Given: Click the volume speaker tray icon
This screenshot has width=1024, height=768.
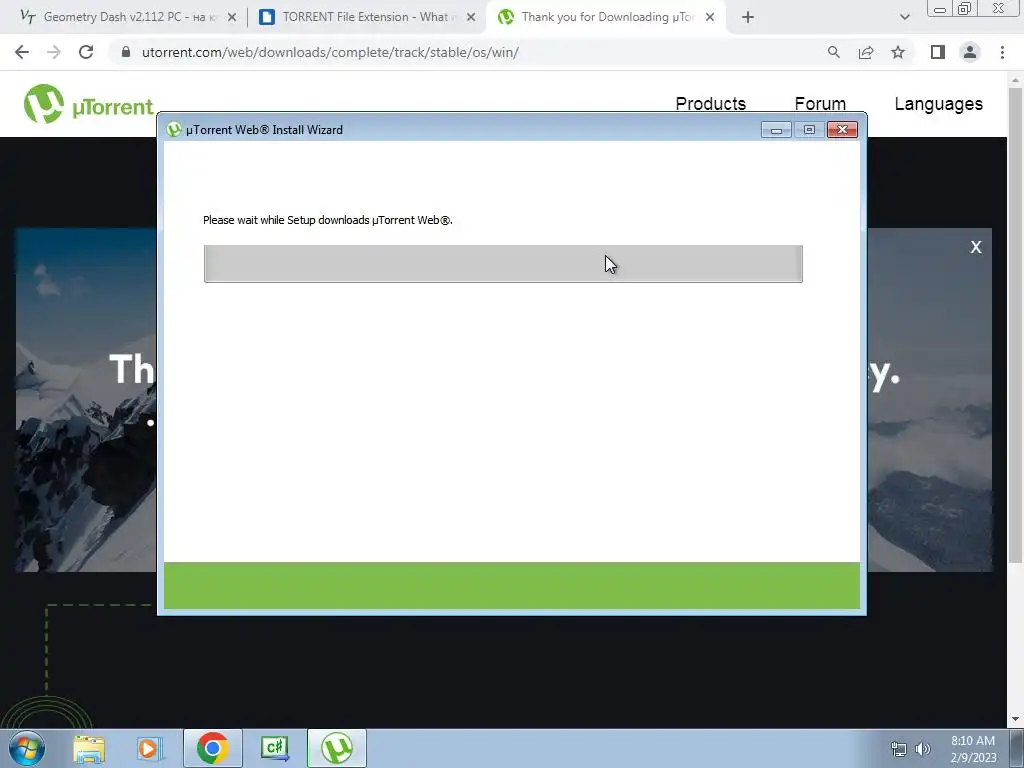Looking at the screenshot, I should pyautogui.click(x=923, y=749).
